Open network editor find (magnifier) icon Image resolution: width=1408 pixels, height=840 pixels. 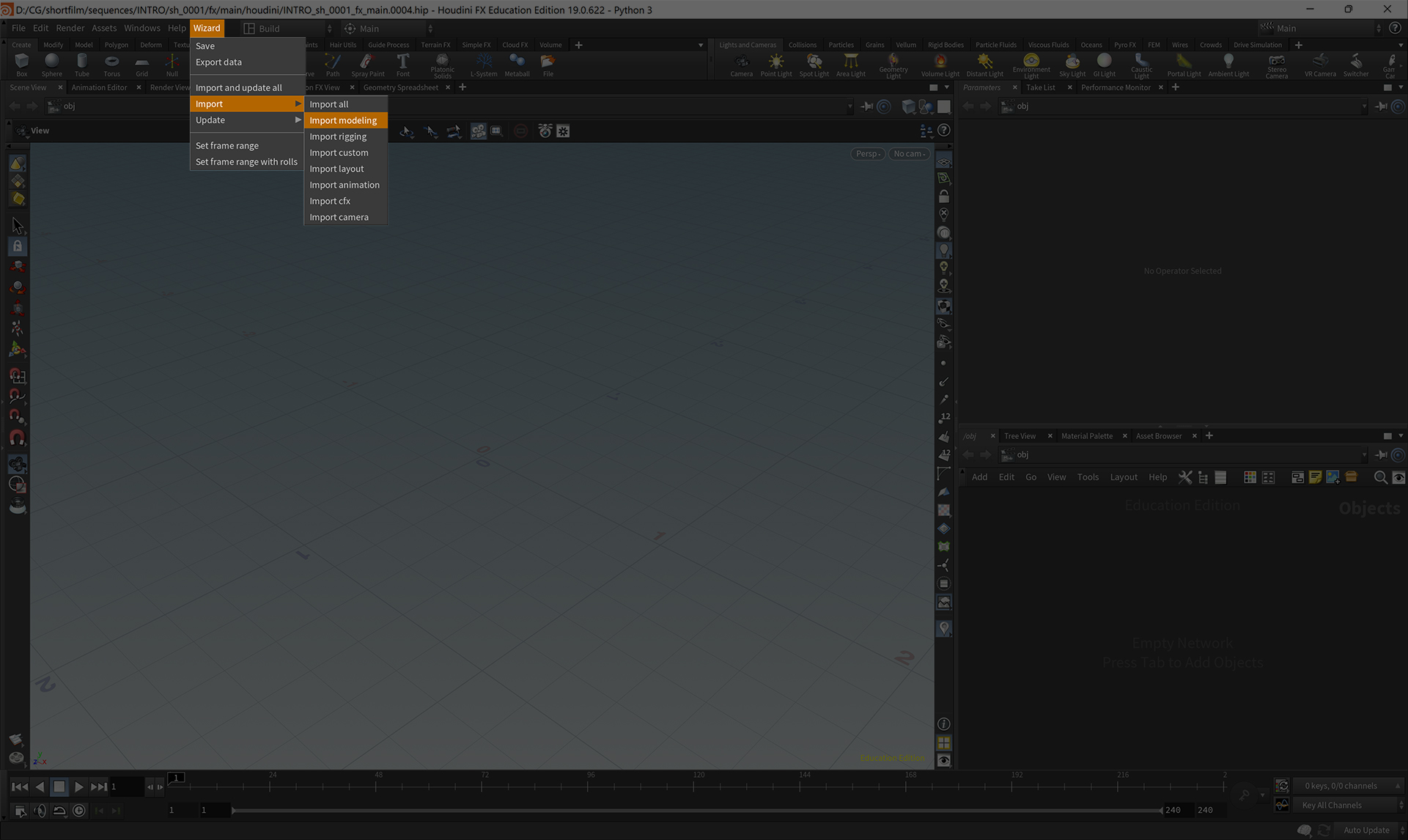click(1380, 477)
